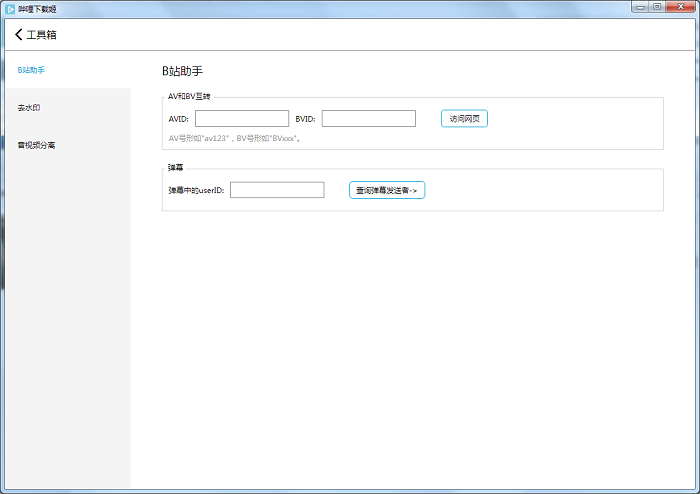The image size is (700, 494).
Task: Click the 哔哩下载姬 app icon in title bar
Action: pyautogui.click(x=9, y=7)
